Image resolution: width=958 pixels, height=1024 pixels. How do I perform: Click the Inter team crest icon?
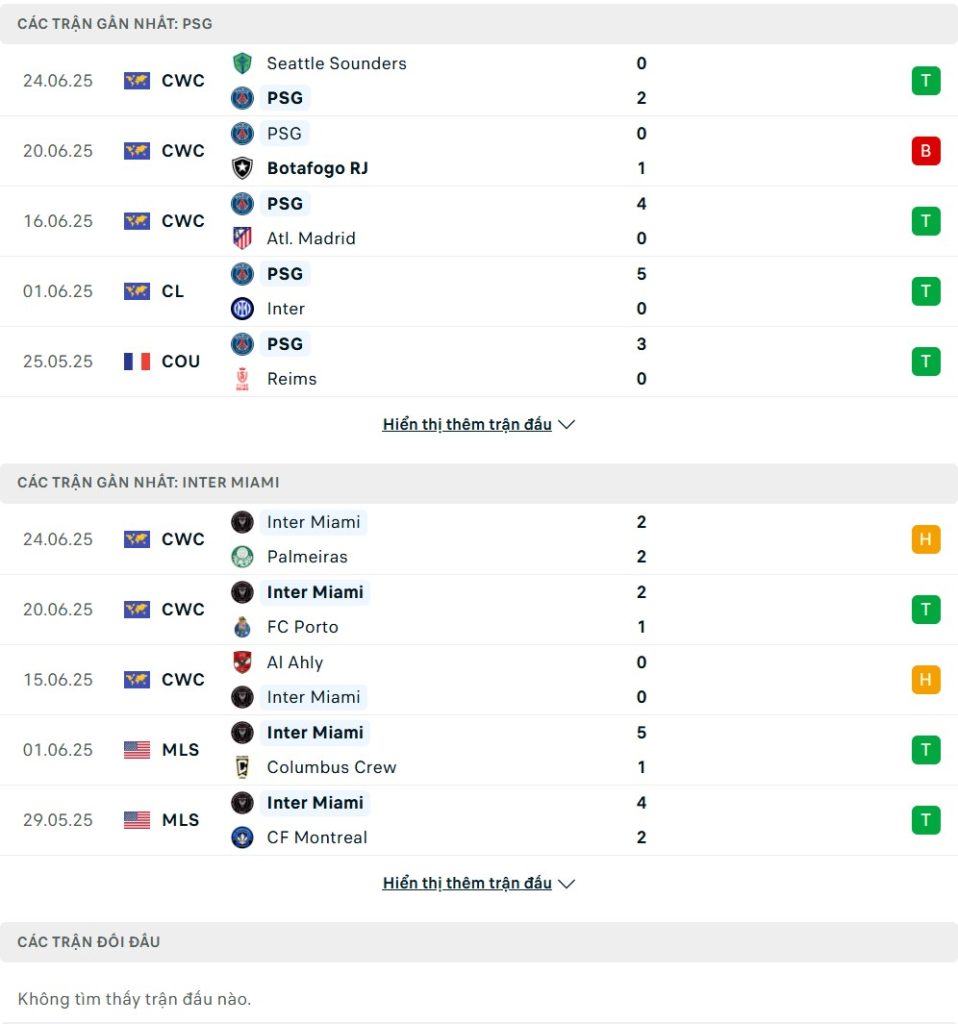242,308
